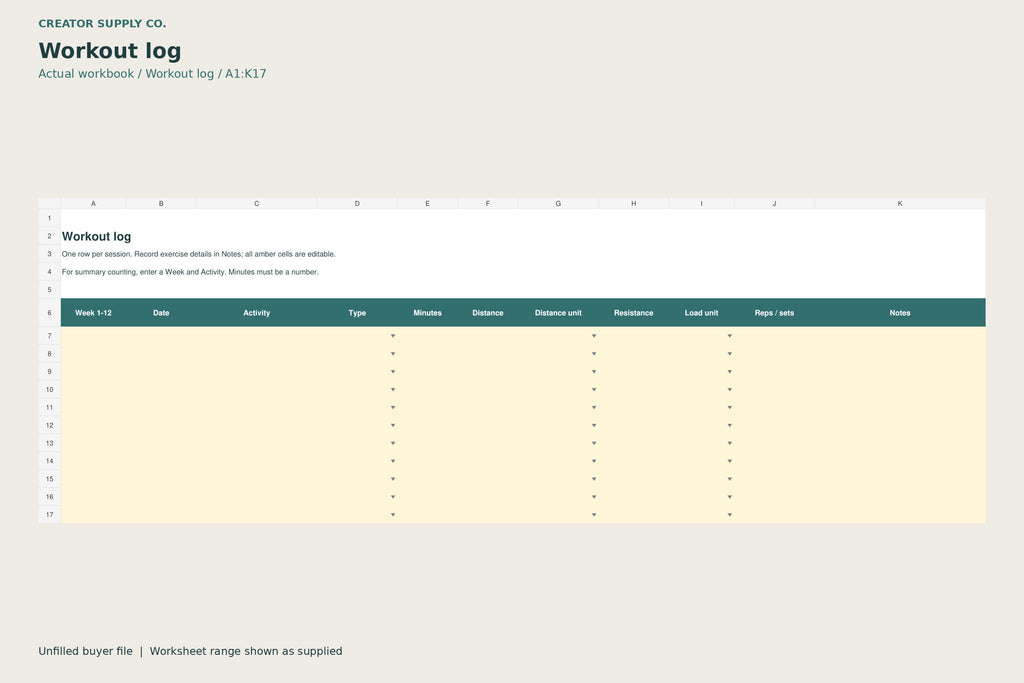This screenshot has width=1024, height=683.
Task: Open the Load unit dropdown in row 9
Action: (x=729, y=372)
